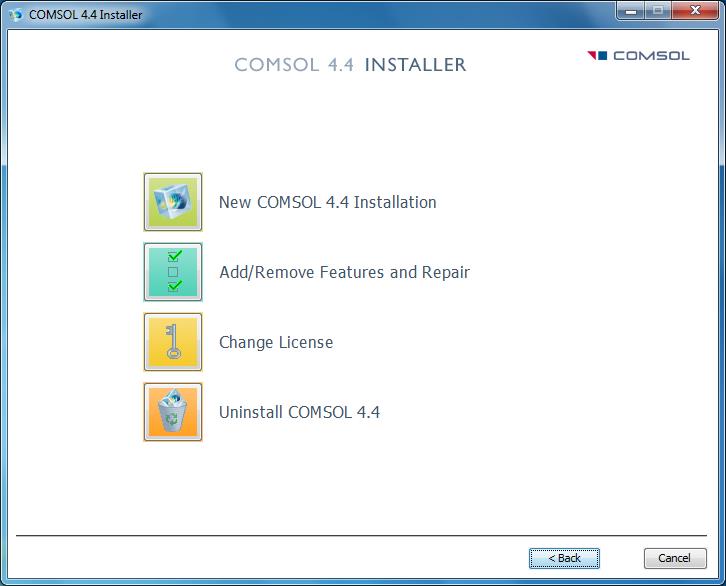Viewport: 726px width, 586px height.
Task: Click the COMSOL installer icon in title bar
Action: 15,14
